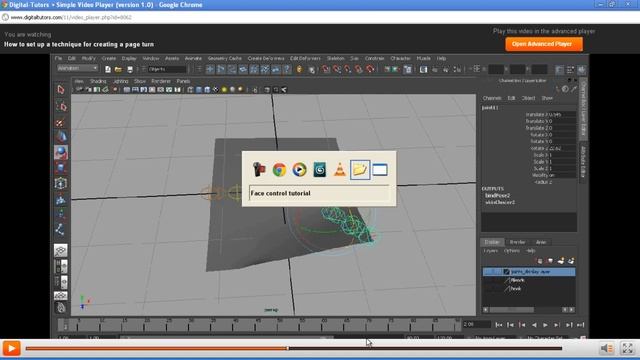Open the viewport Shading menu
The height and width of the screenshot is (360, 640).
(98, 81)
